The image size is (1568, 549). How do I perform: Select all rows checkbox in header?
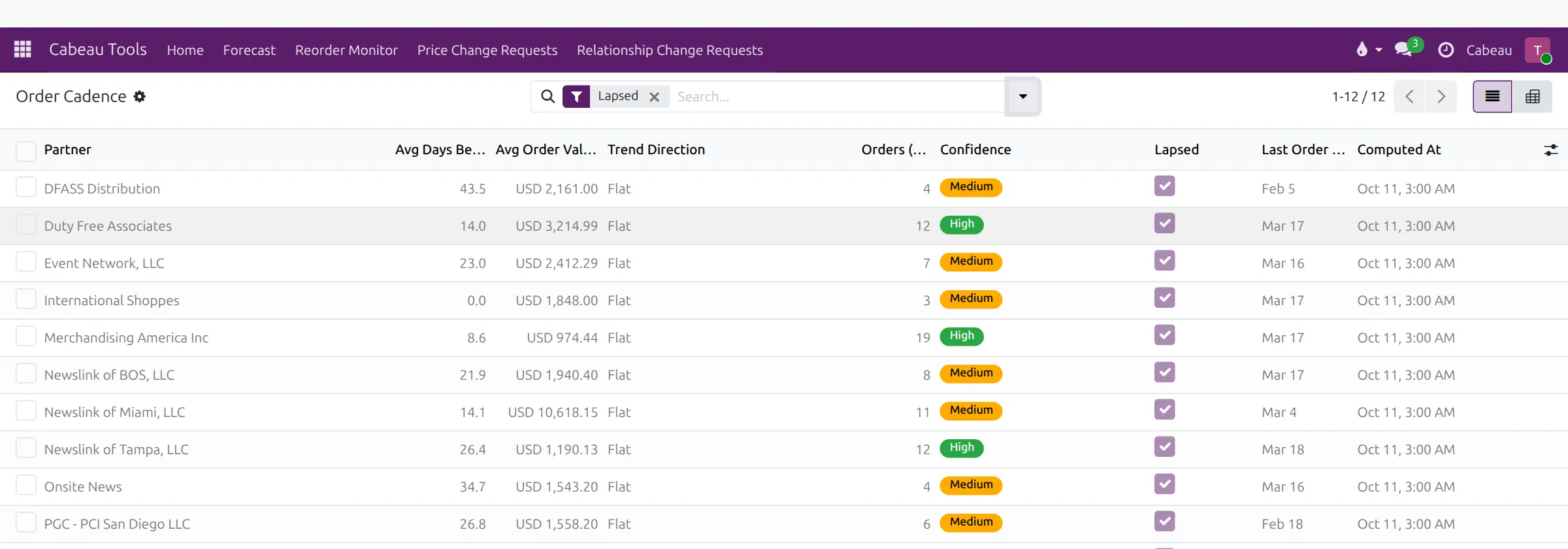[25, 150]
